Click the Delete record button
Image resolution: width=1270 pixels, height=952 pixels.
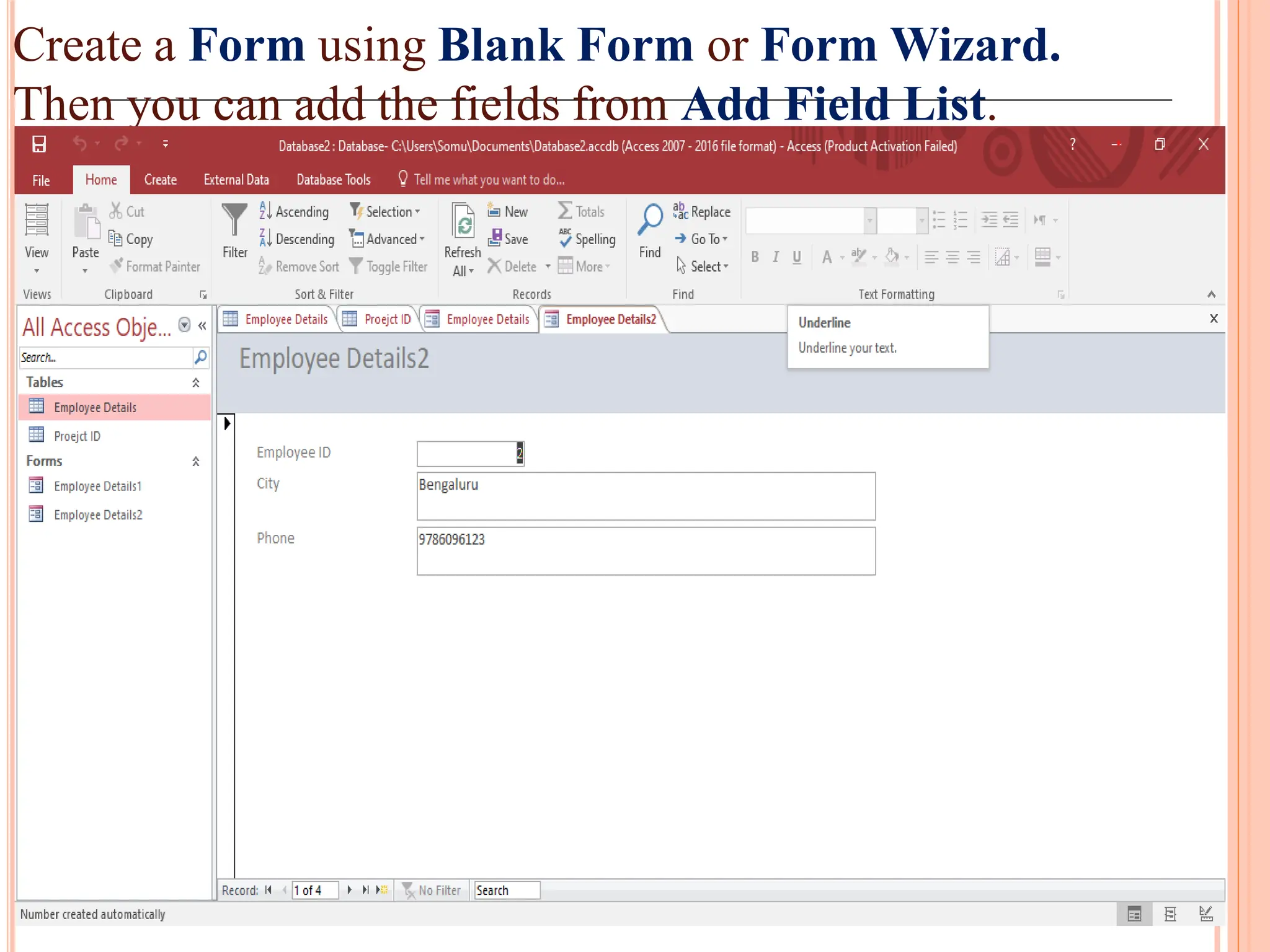[513, 267]
